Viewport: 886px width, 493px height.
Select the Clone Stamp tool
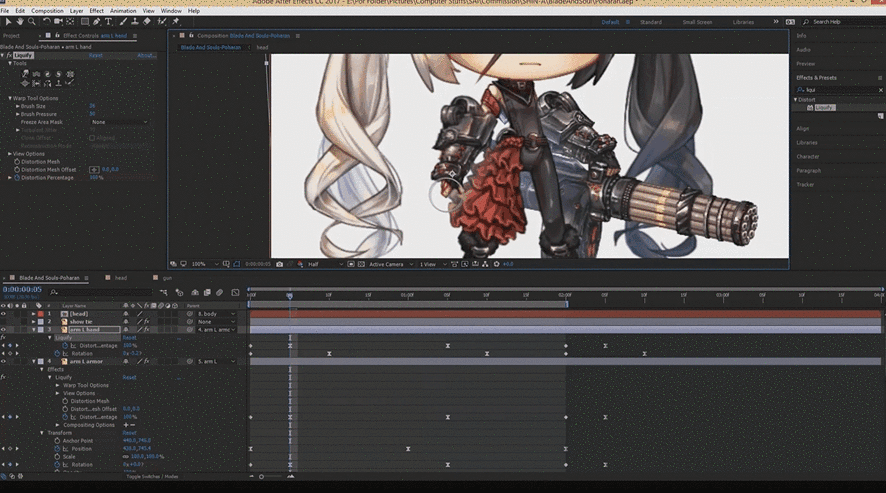point(134,21)
